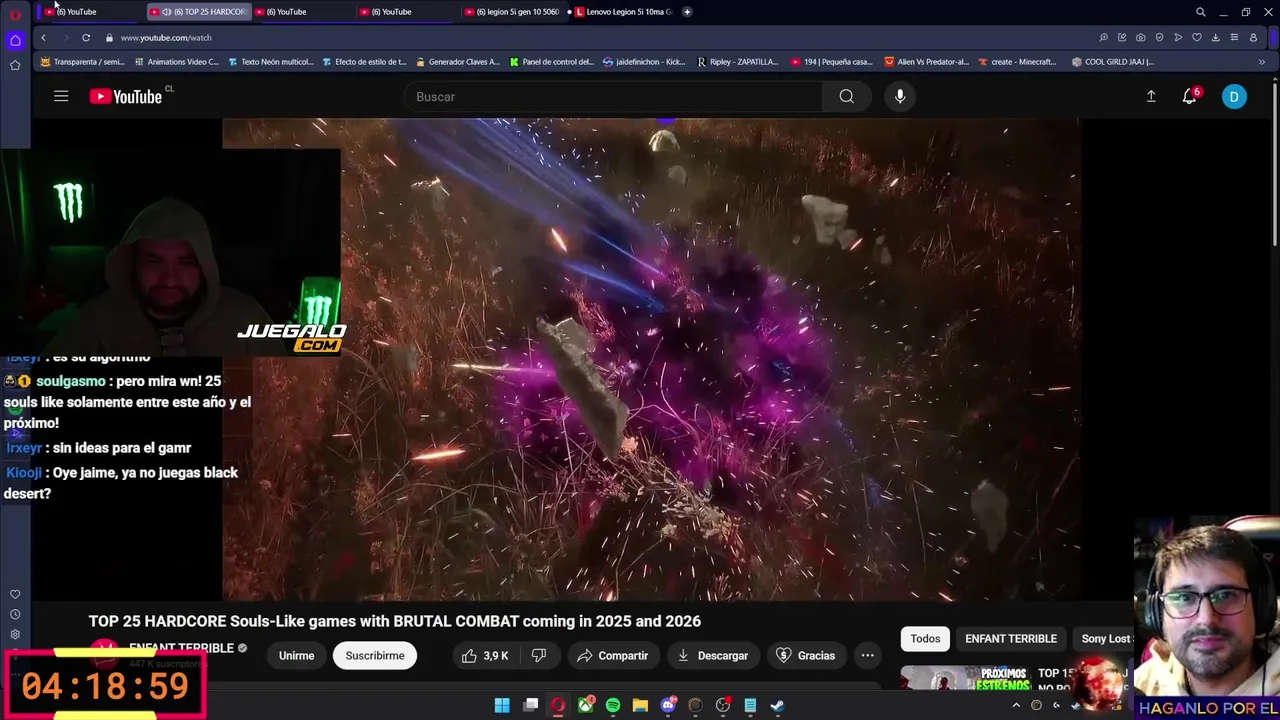Like the video with thumbs up 3,9 K
The height and width of the screenshot is (720, 1280).
[485, 655]
